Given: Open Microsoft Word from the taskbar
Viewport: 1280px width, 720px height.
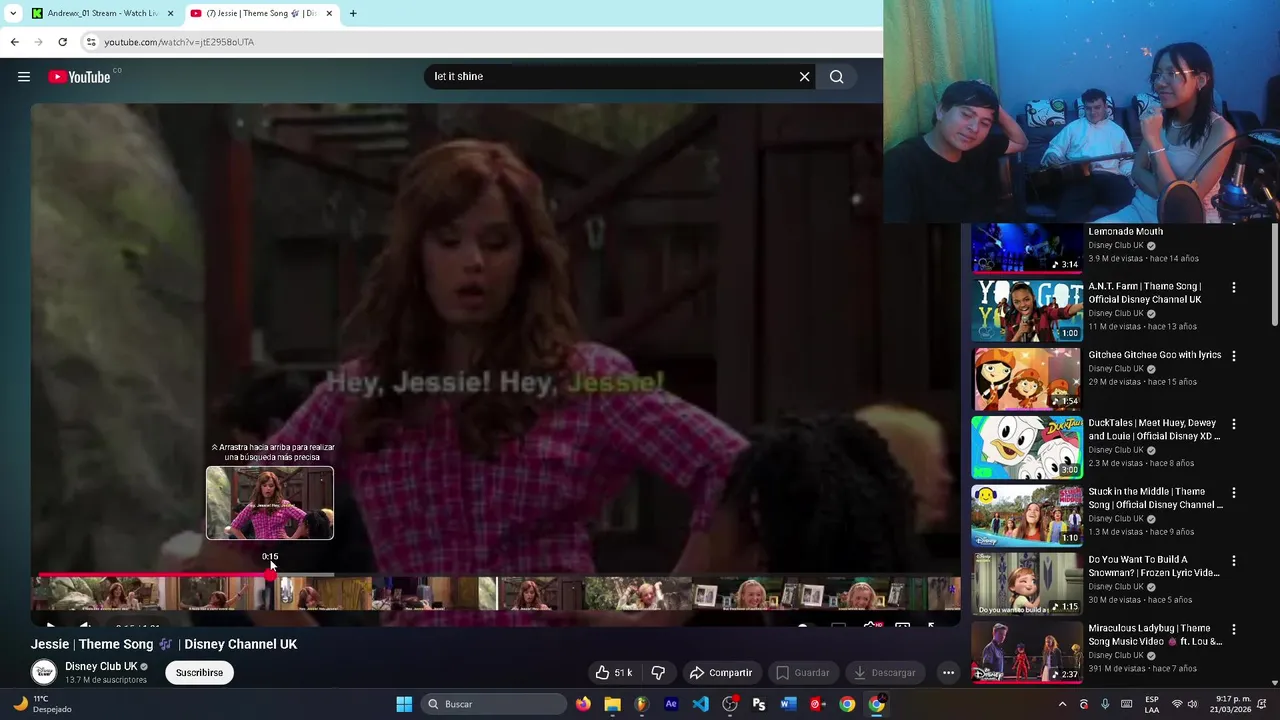Looking at the screenshot, I should pyautogui.click(x=788, y=704).
